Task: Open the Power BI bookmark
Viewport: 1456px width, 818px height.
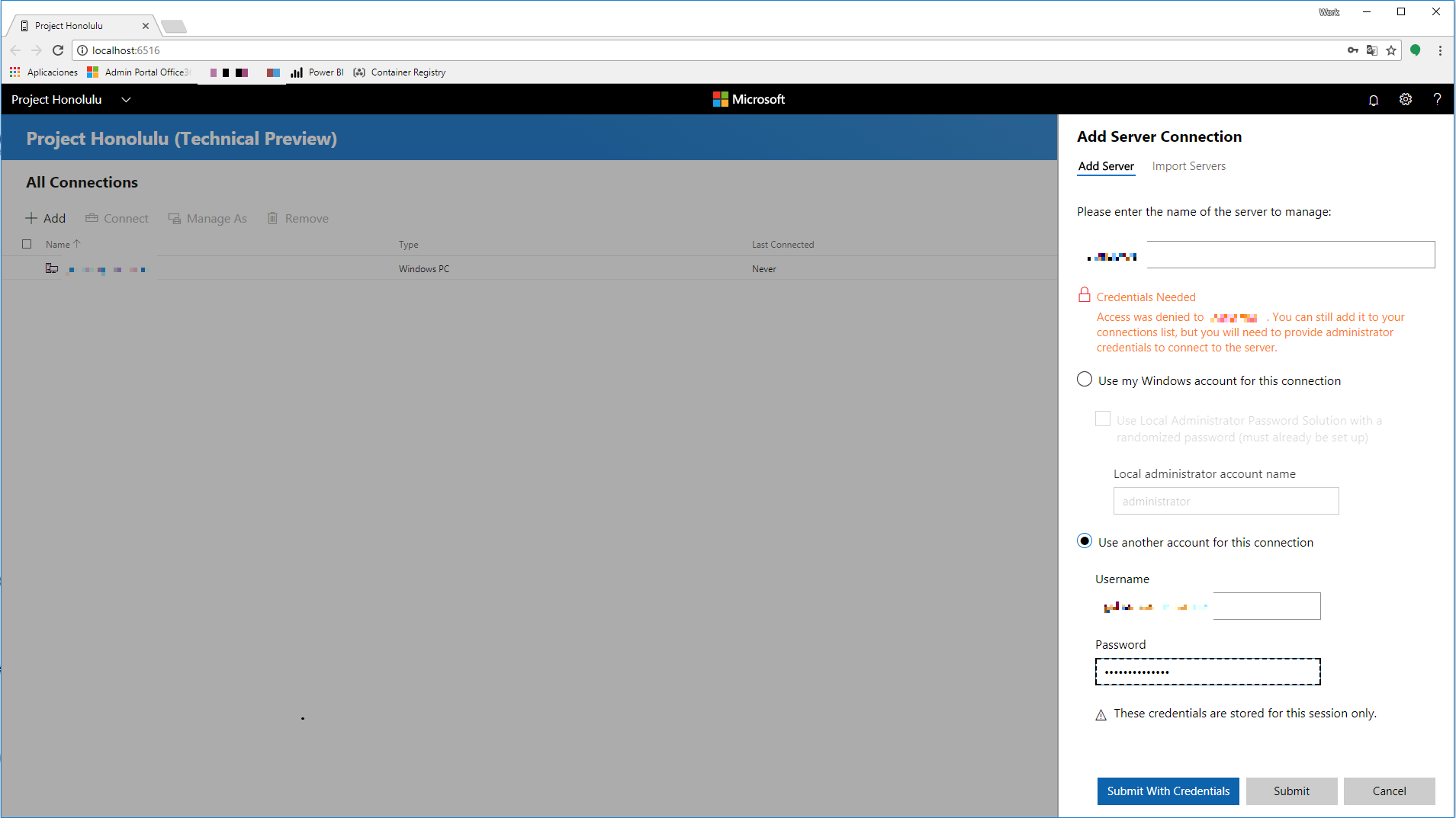Action: click(317, 72)
